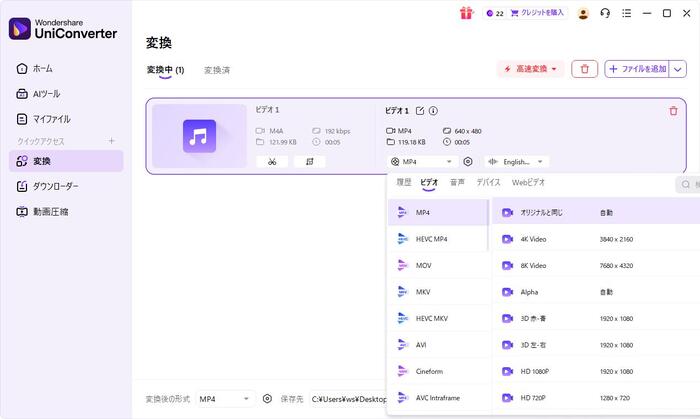
Task: Click the red trash button in toolbar
Action: (x=584, y=69)
